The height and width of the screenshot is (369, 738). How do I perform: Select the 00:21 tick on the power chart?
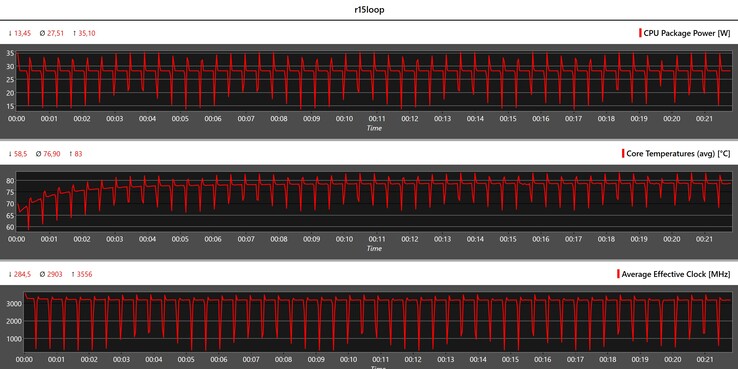coord(705,119)
